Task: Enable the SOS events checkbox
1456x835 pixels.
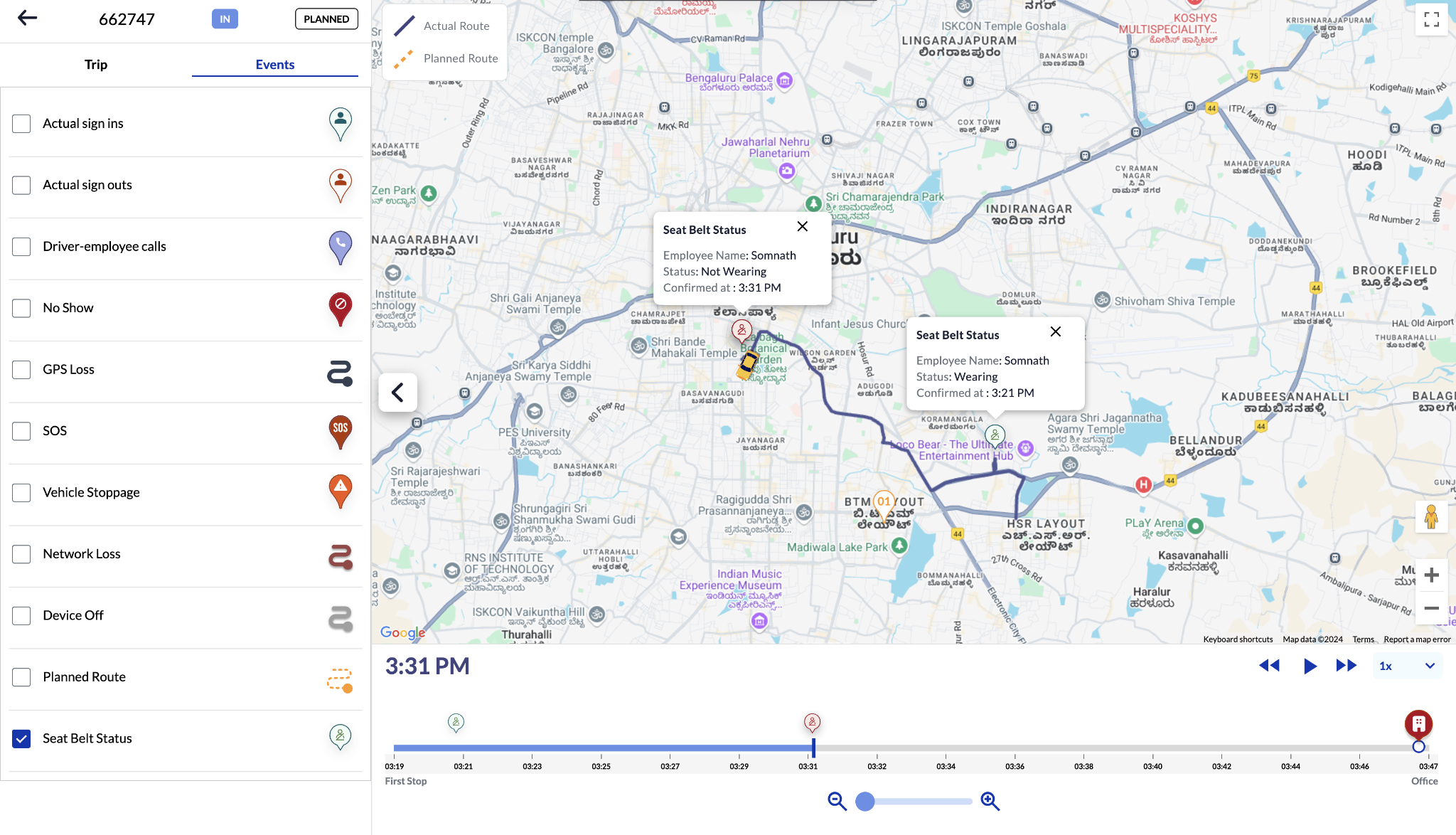Action: coord(21,431)
